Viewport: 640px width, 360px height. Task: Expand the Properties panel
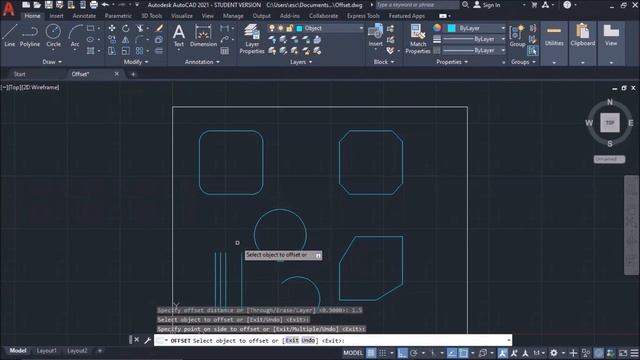click(x=452, y=62)
